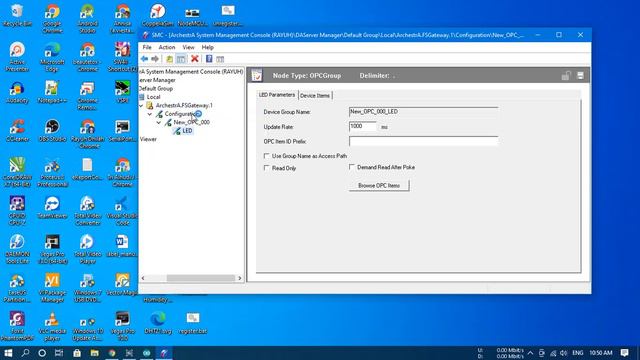Click the Chrome icon in the taskbar
Image resolution: width=640 pixels, height=360 pixels.
click(x=112, y=353)
